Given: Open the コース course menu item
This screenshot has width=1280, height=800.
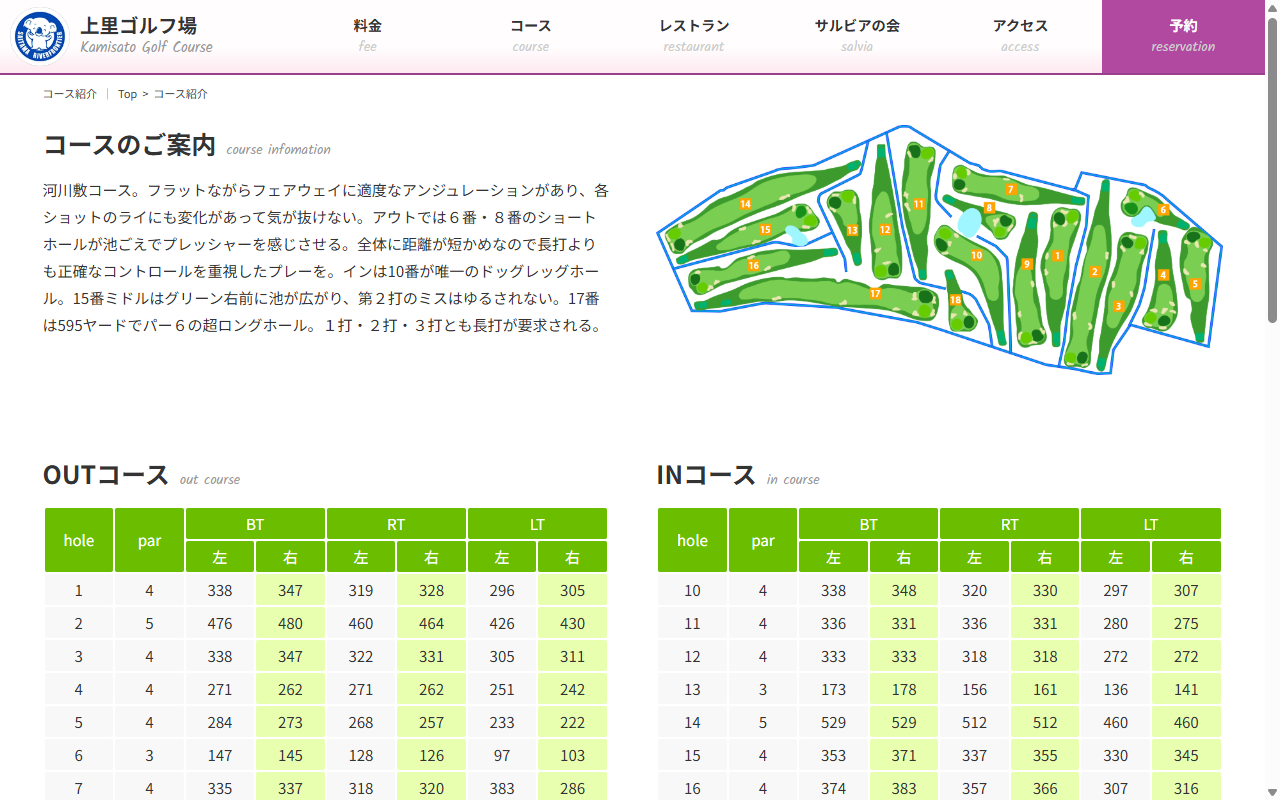Looking at the screenshot, I should [531, 36].
